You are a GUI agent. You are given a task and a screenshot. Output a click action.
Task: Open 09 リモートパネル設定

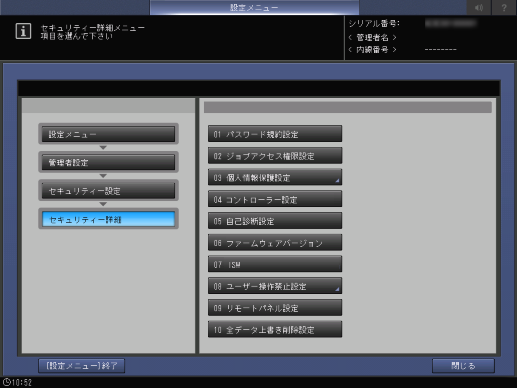(275, 307)
